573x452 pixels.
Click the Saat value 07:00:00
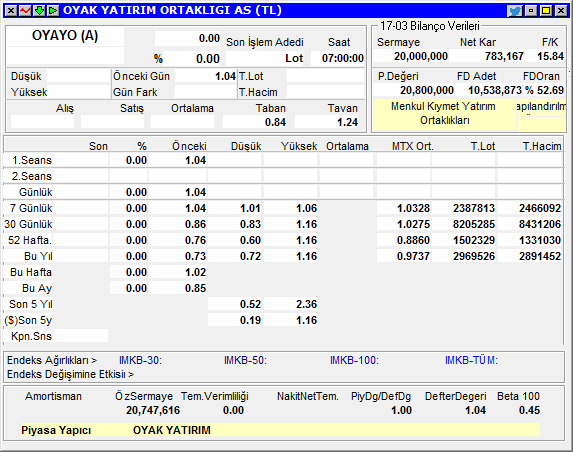click(343, 58)
